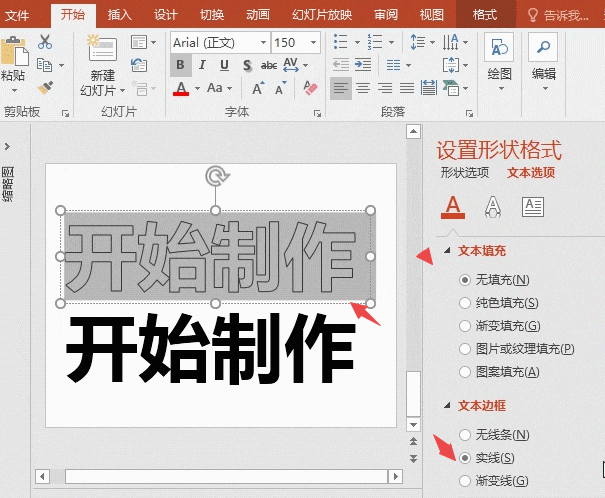The height and width of the screenshot is (498, 605).
Task: Select 图案填充(A) radio button
Action: click(465, 372)
